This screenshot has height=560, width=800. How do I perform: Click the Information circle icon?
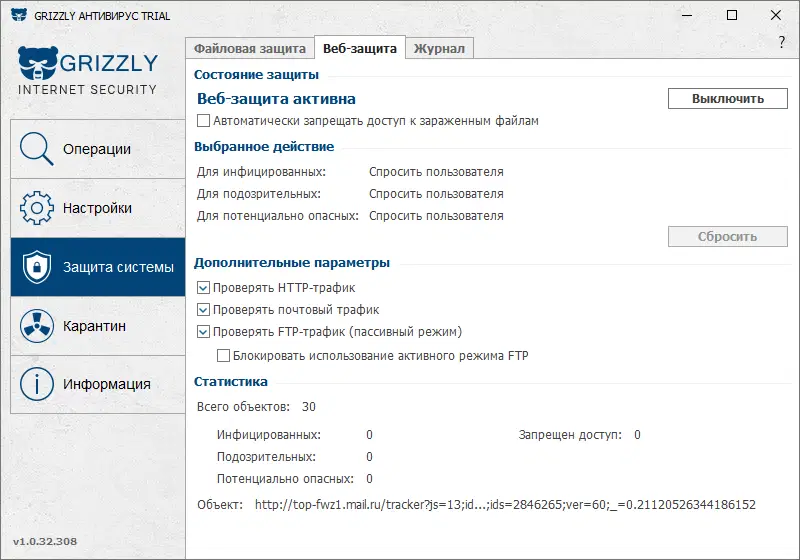pos(36,384)
